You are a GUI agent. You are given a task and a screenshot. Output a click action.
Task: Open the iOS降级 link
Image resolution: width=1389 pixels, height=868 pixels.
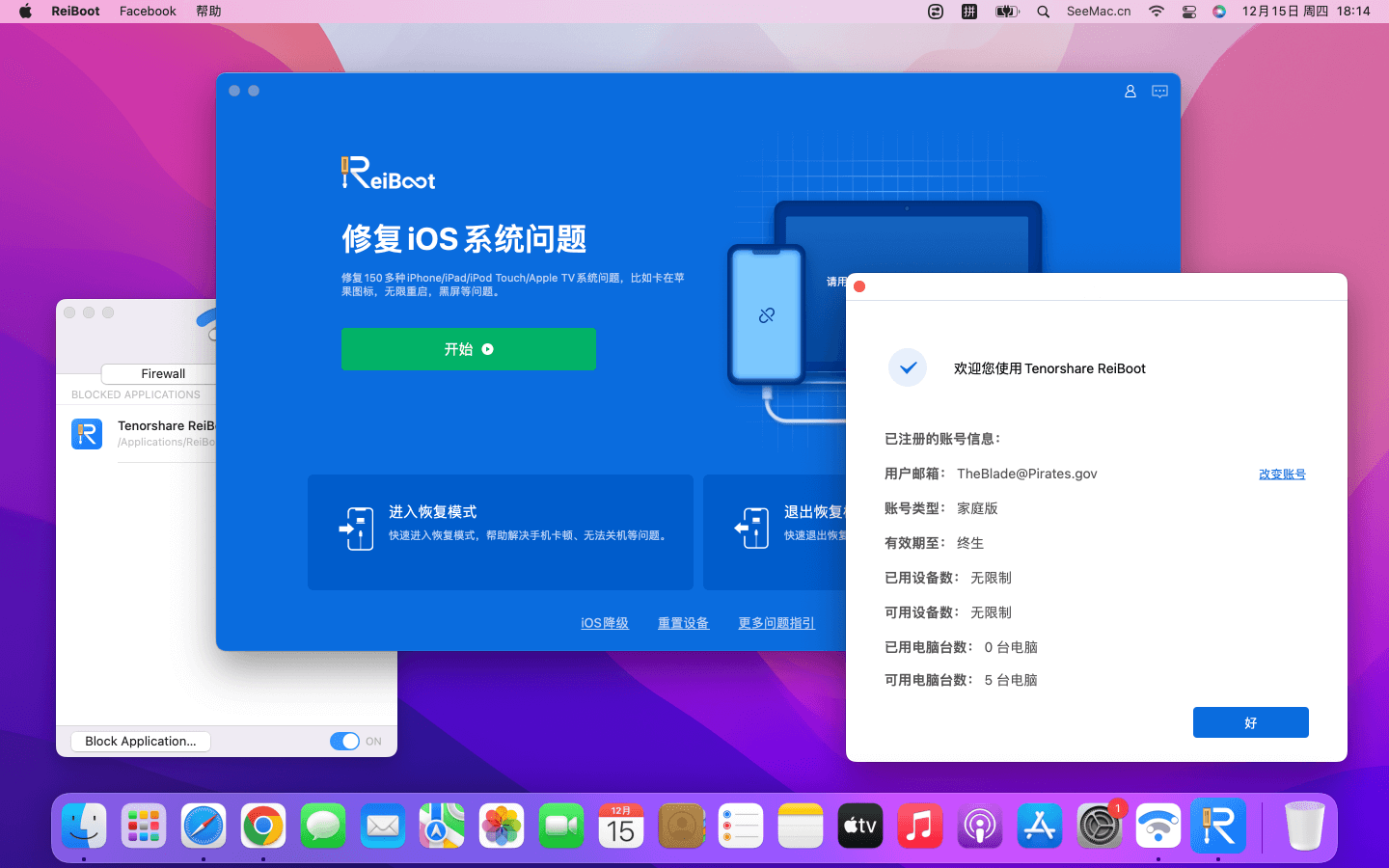pos(605,623)
